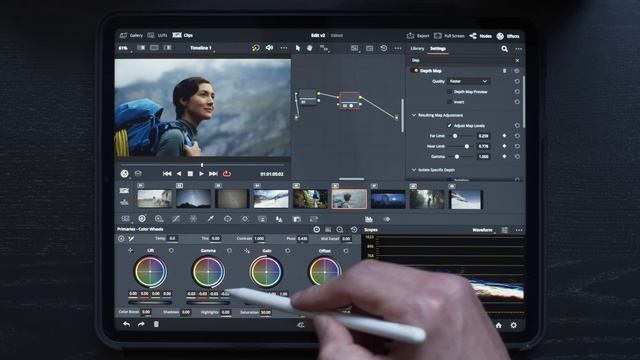Switch to Full Screen view
The width and height of the screenshot is (640, 360).
[x=449, y=36]
